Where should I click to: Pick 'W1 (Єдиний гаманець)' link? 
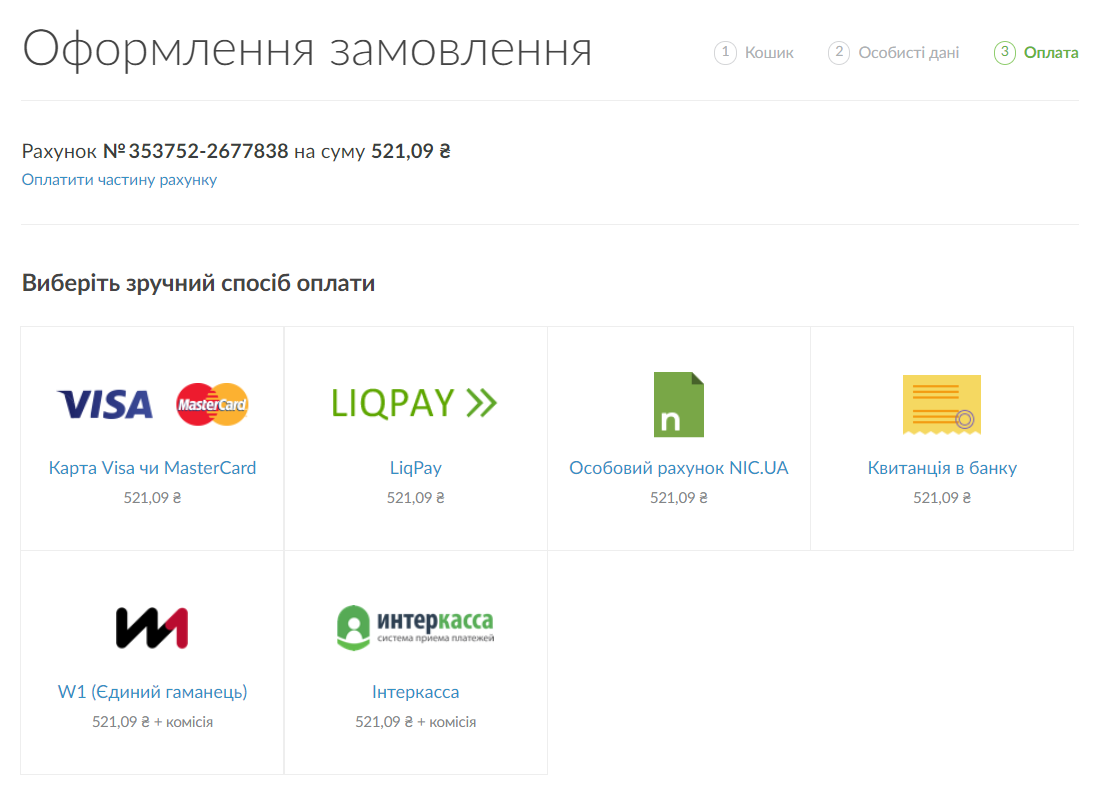(x=152, y=692)
